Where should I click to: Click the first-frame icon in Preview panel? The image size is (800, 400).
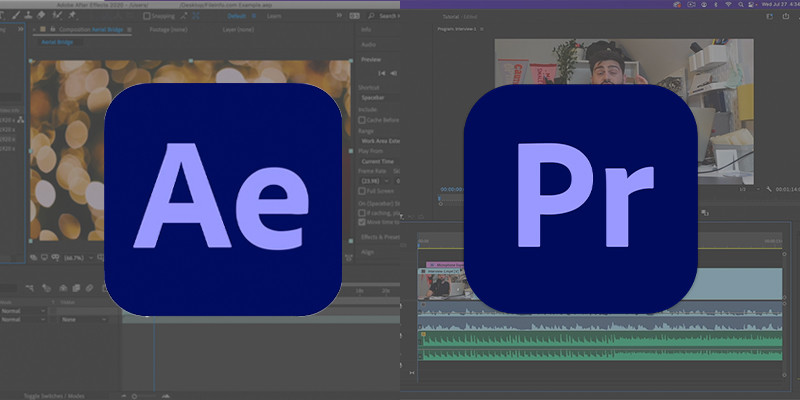tap(381, 73)
